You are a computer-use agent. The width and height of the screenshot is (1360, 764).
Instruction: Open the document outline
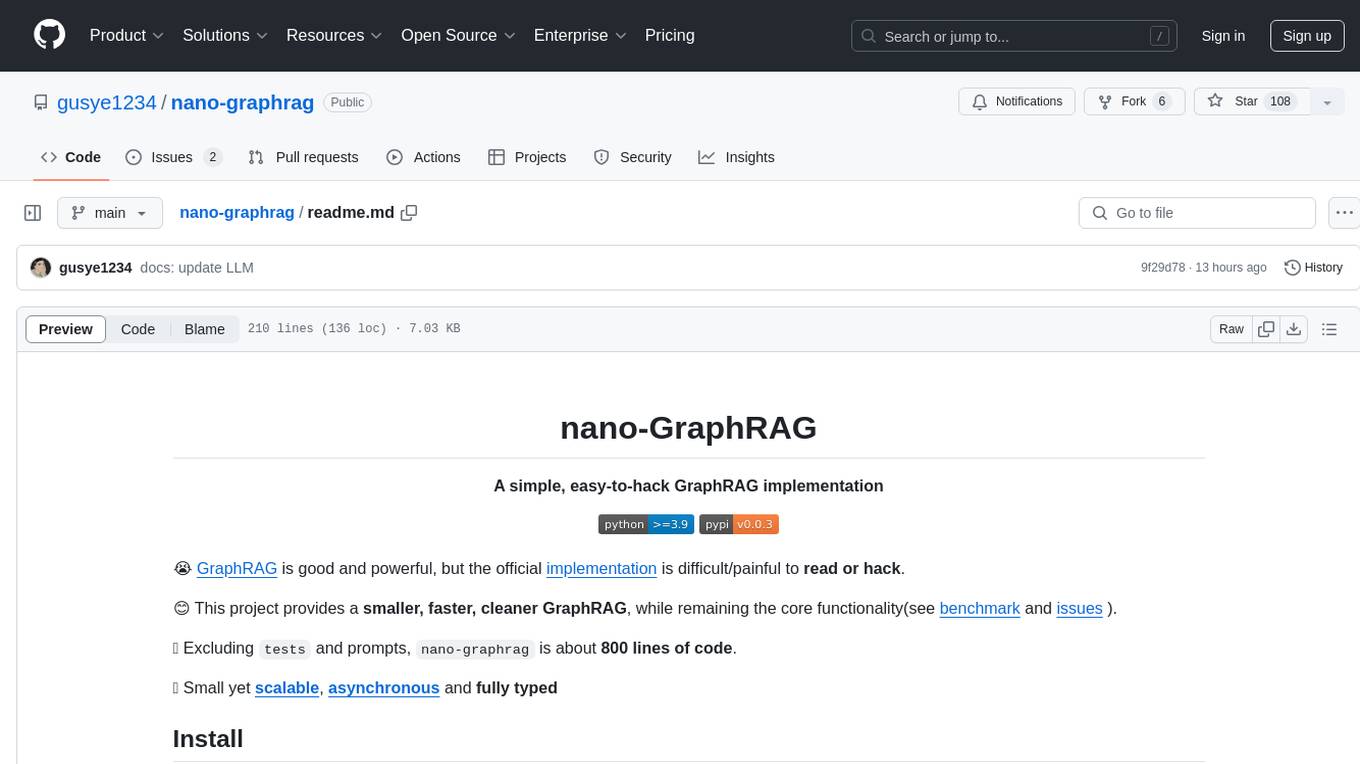(1330, 329)
